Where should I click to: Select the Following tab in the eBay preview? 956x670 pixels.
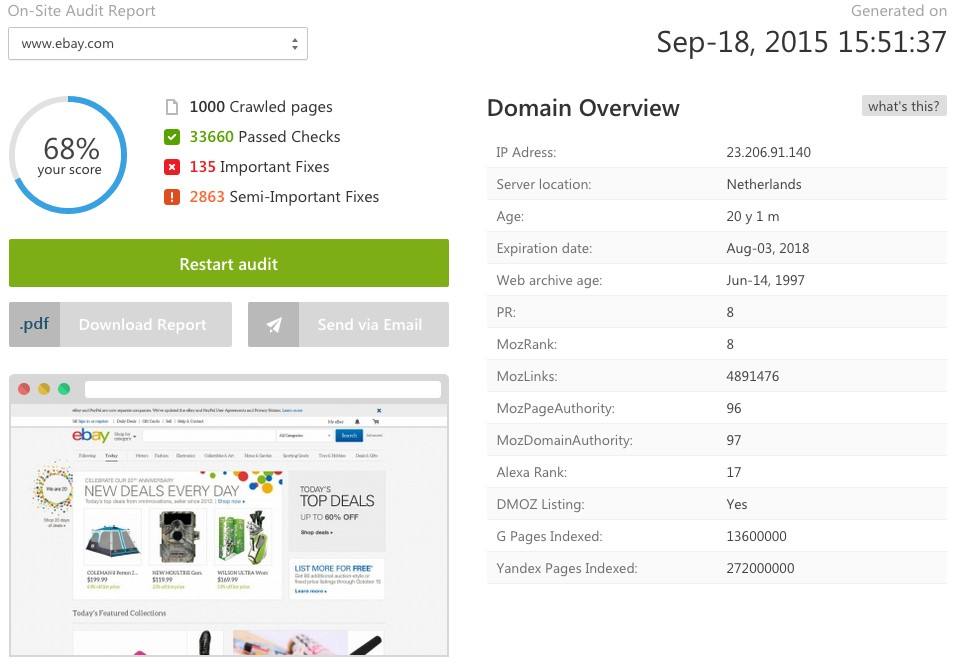87,456
